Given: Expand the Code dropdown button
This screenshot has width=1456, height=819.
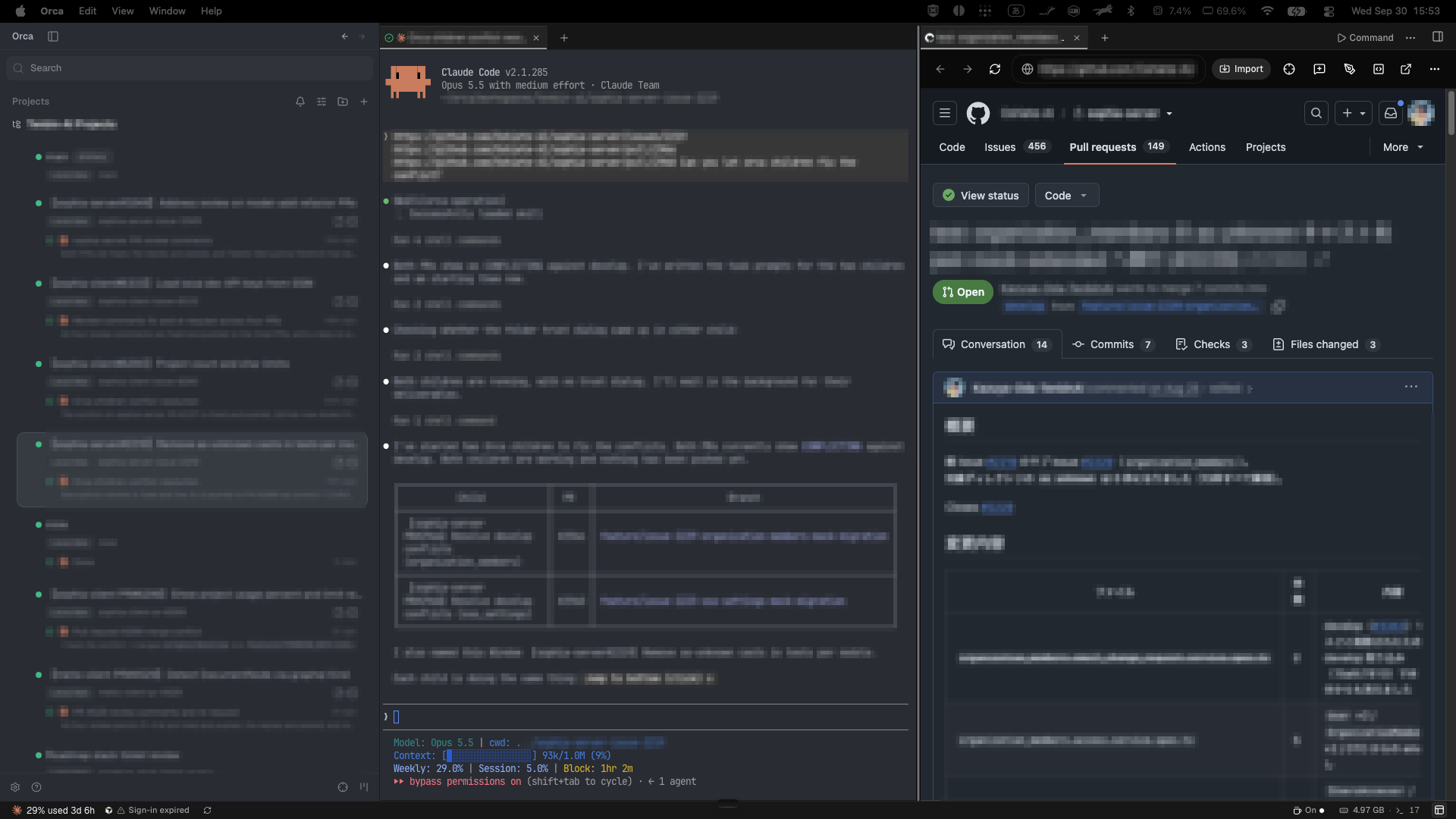Looking at the screenshot, I should [x=1067, y=196].
